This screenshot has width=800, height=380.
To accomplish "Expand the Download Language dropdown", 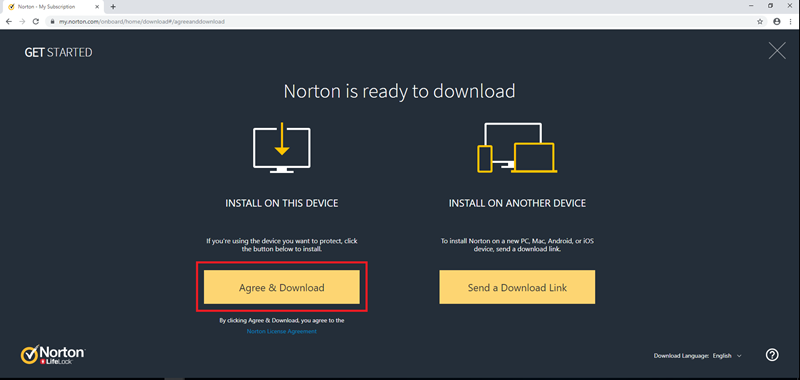I will (727, 356).
